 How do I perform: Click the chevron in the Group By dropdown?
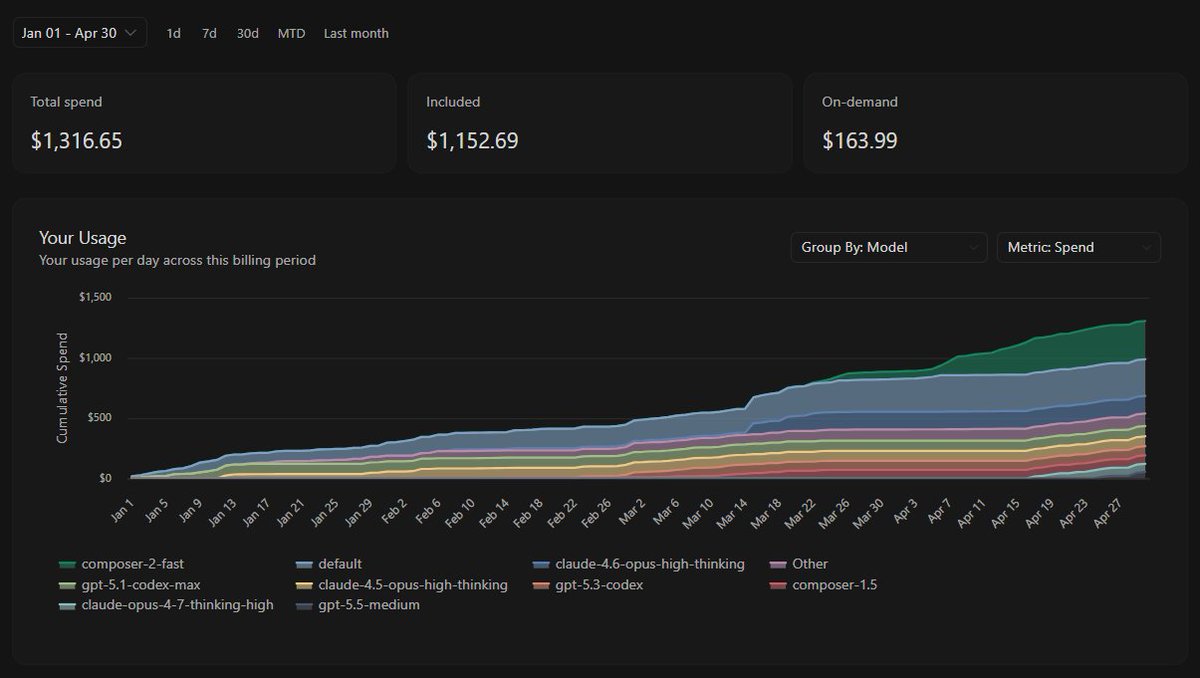pyautogui.click(x=974, y=247)
